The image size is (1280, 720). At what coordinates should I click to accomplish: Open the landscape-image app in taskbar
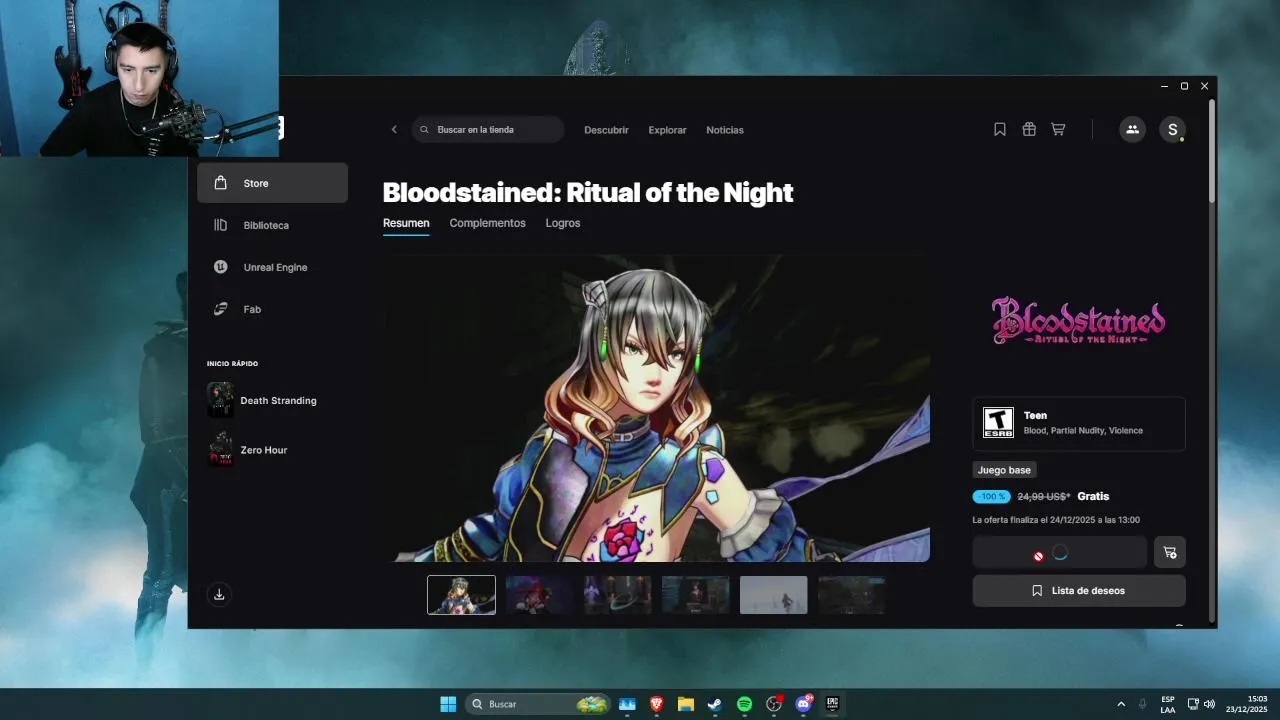[x=627, y=704]
